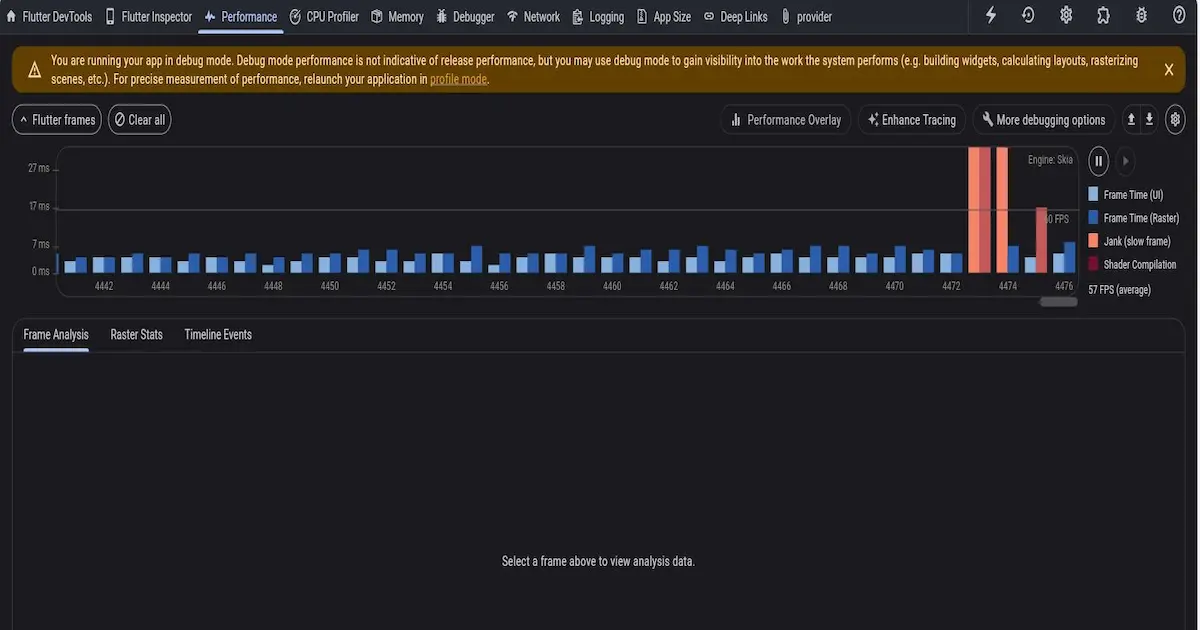
Task: Click the export data download arrow icon
Action: (x=1149, y=120)
